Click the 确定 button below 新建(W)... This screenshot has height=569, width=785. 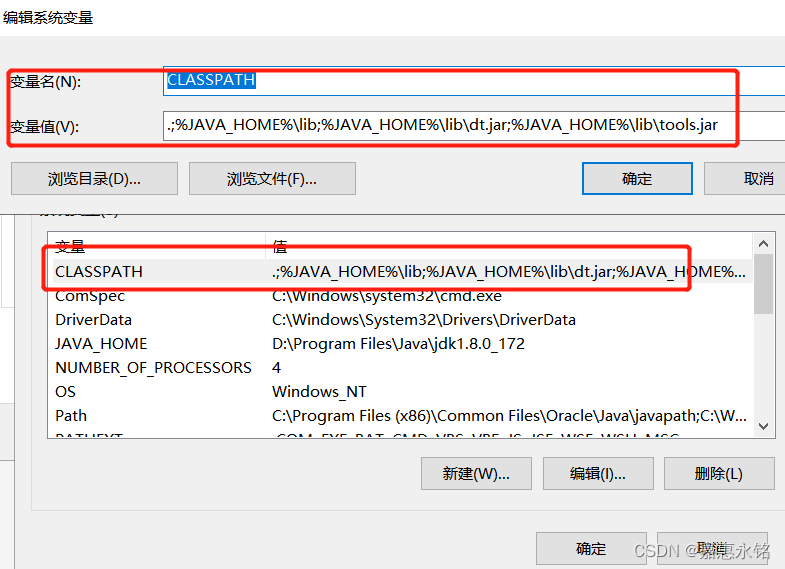(591, 548)
